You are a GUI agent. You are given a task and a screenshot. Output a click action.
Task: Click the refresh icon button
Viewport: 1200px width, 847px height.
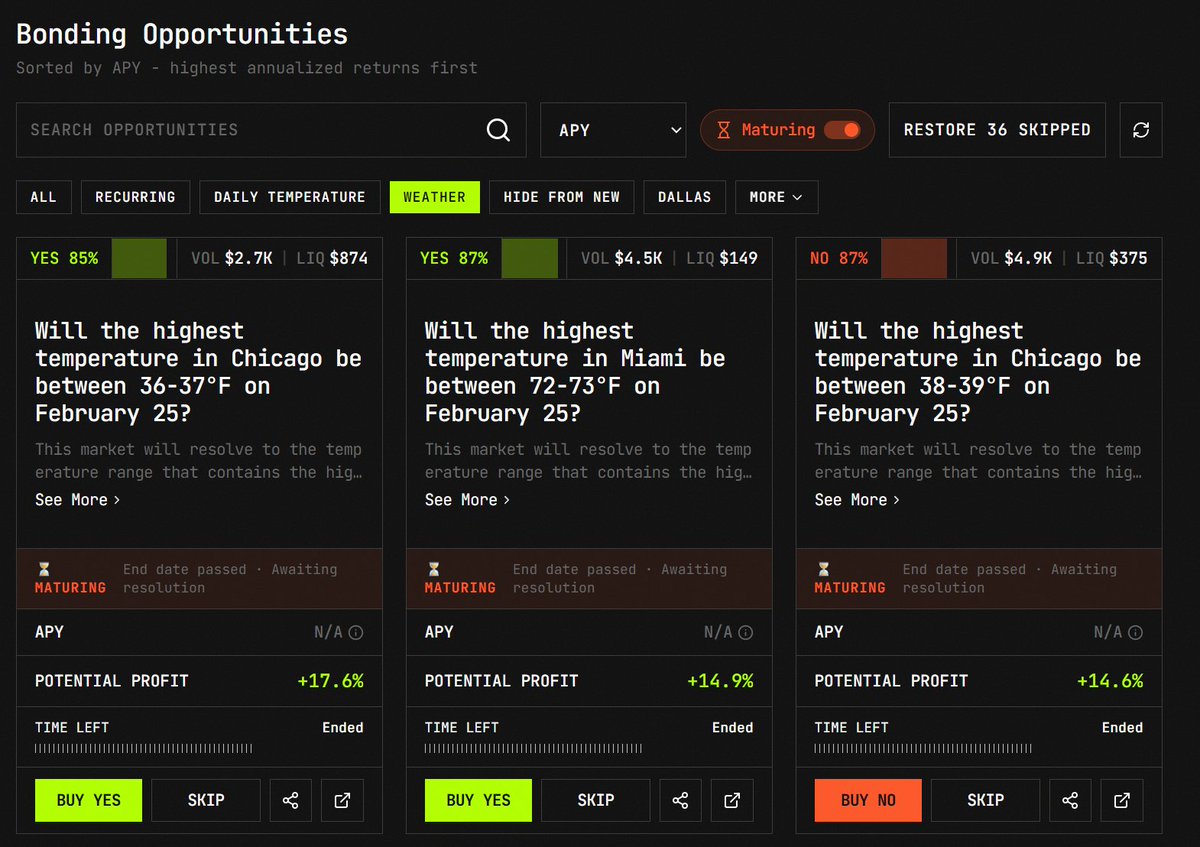[1141, 130]
